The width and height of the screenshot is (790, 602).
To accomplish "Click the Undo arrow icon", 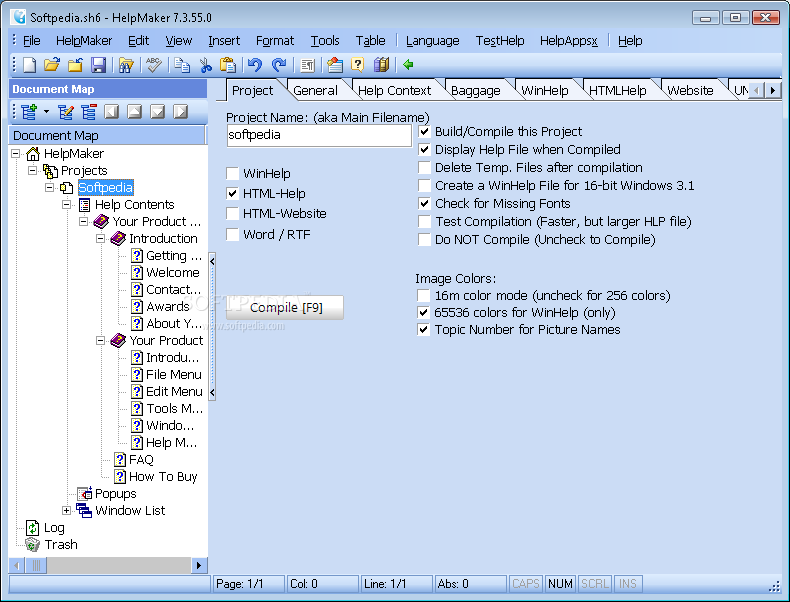I will [255, 64].
